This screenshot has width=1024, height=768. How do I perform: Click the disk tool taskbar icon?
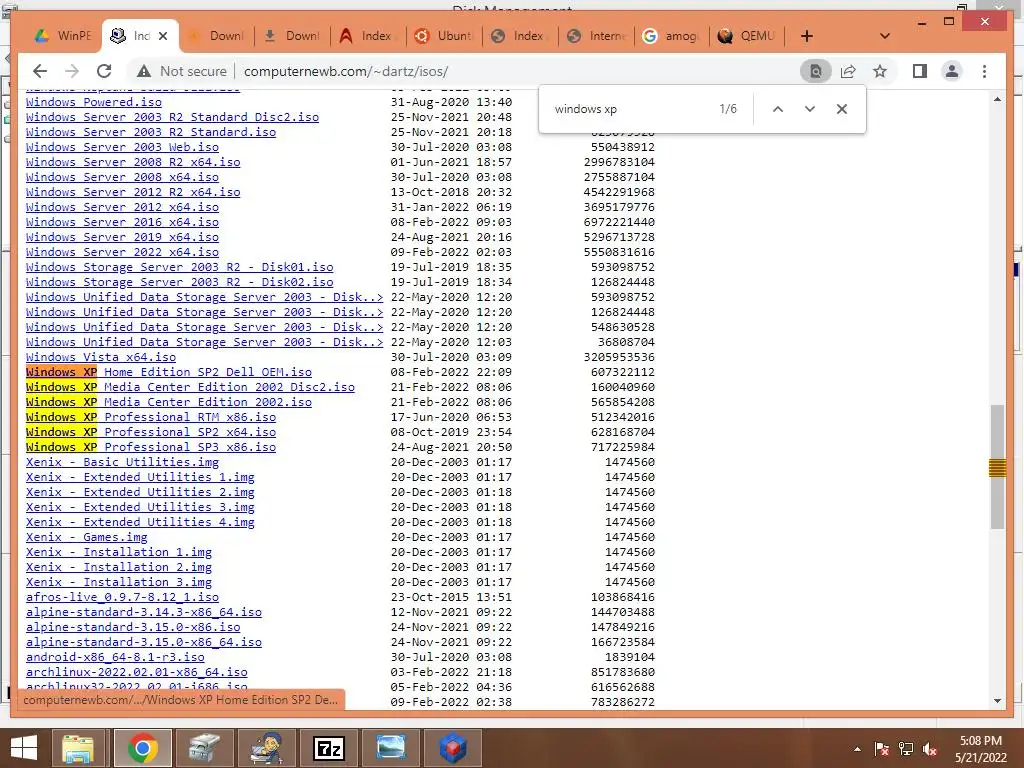[x=204, y=748]
